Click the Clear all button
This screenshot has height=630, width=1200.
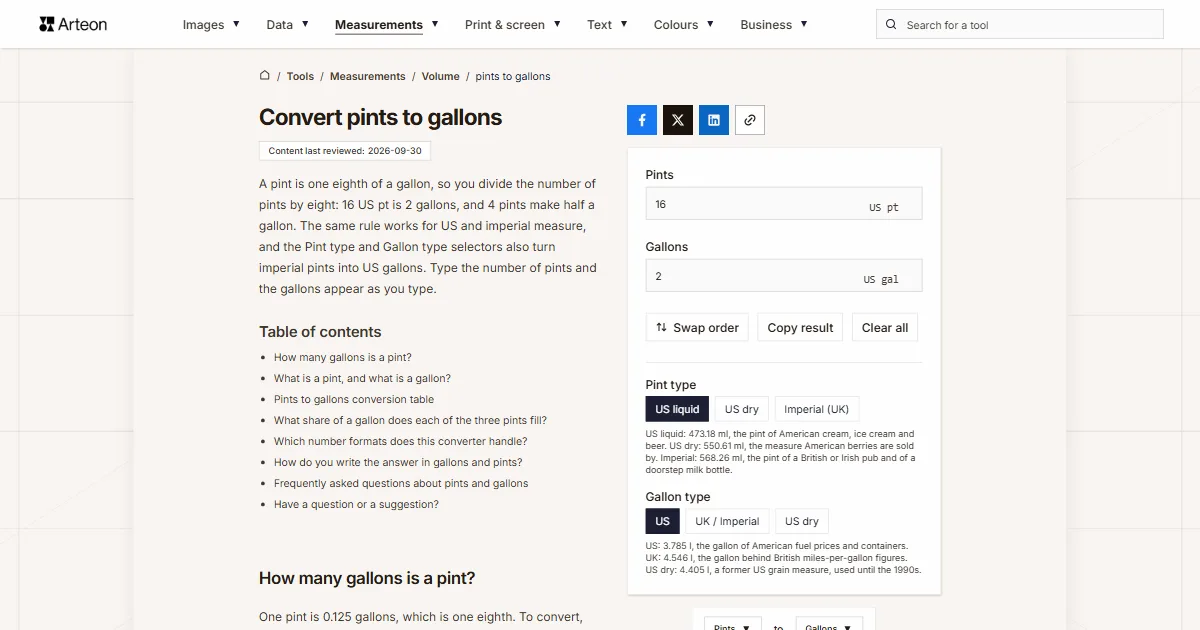click(885, 328)
